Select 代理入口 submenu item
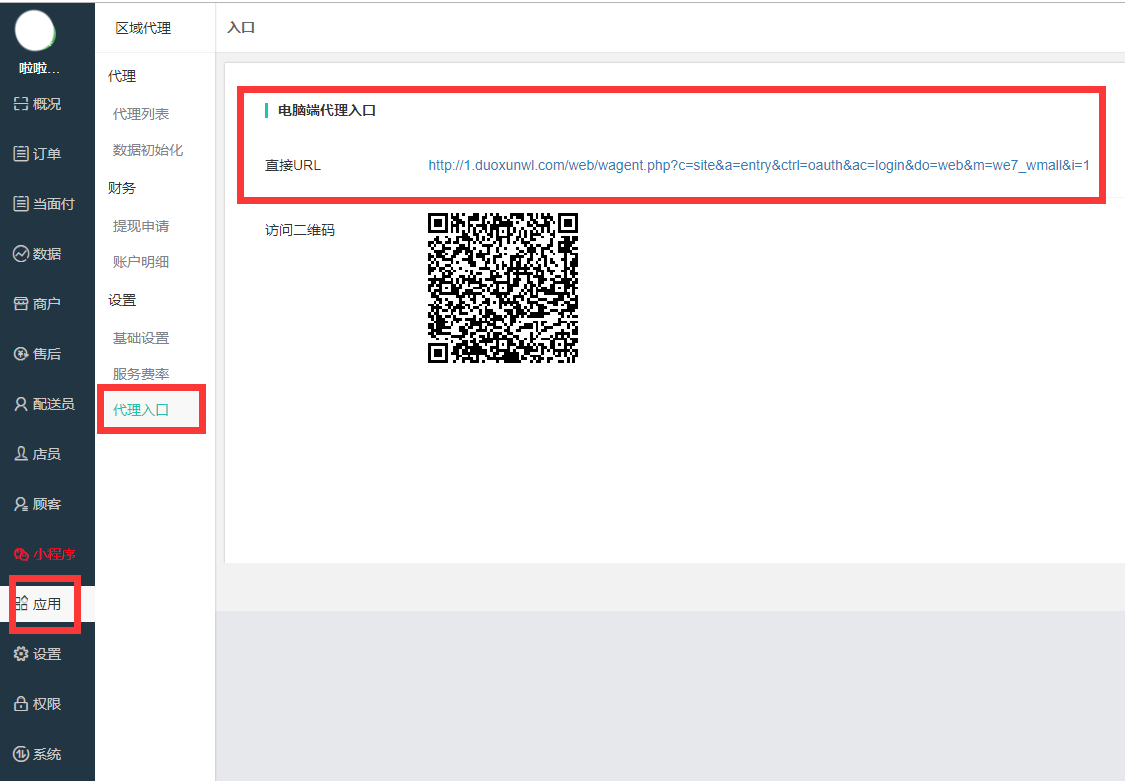The height and width of the screenshot is (781, 1125). pos(141,410)
